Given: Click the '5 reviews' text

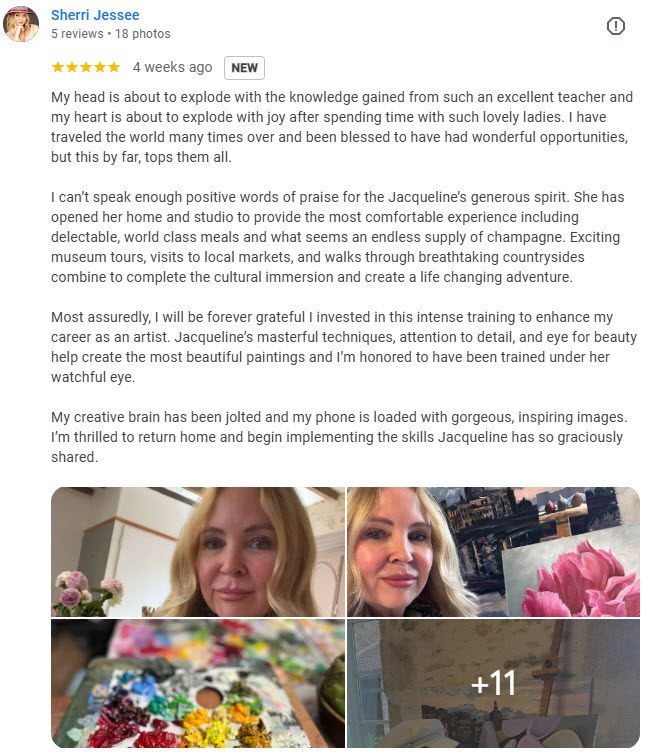Looking at the screenshot, I should (x=77, y=34).
